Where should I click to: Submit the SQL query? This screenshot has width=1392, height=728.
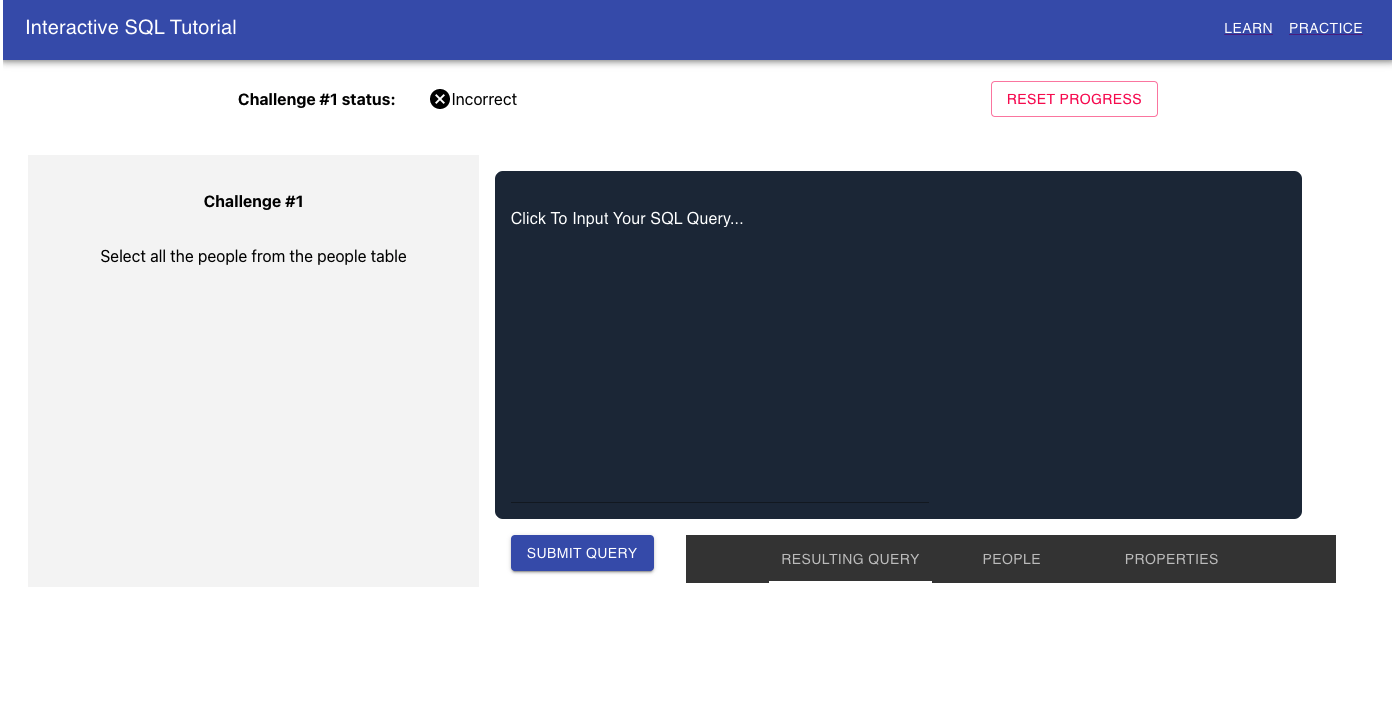[582, 553]
